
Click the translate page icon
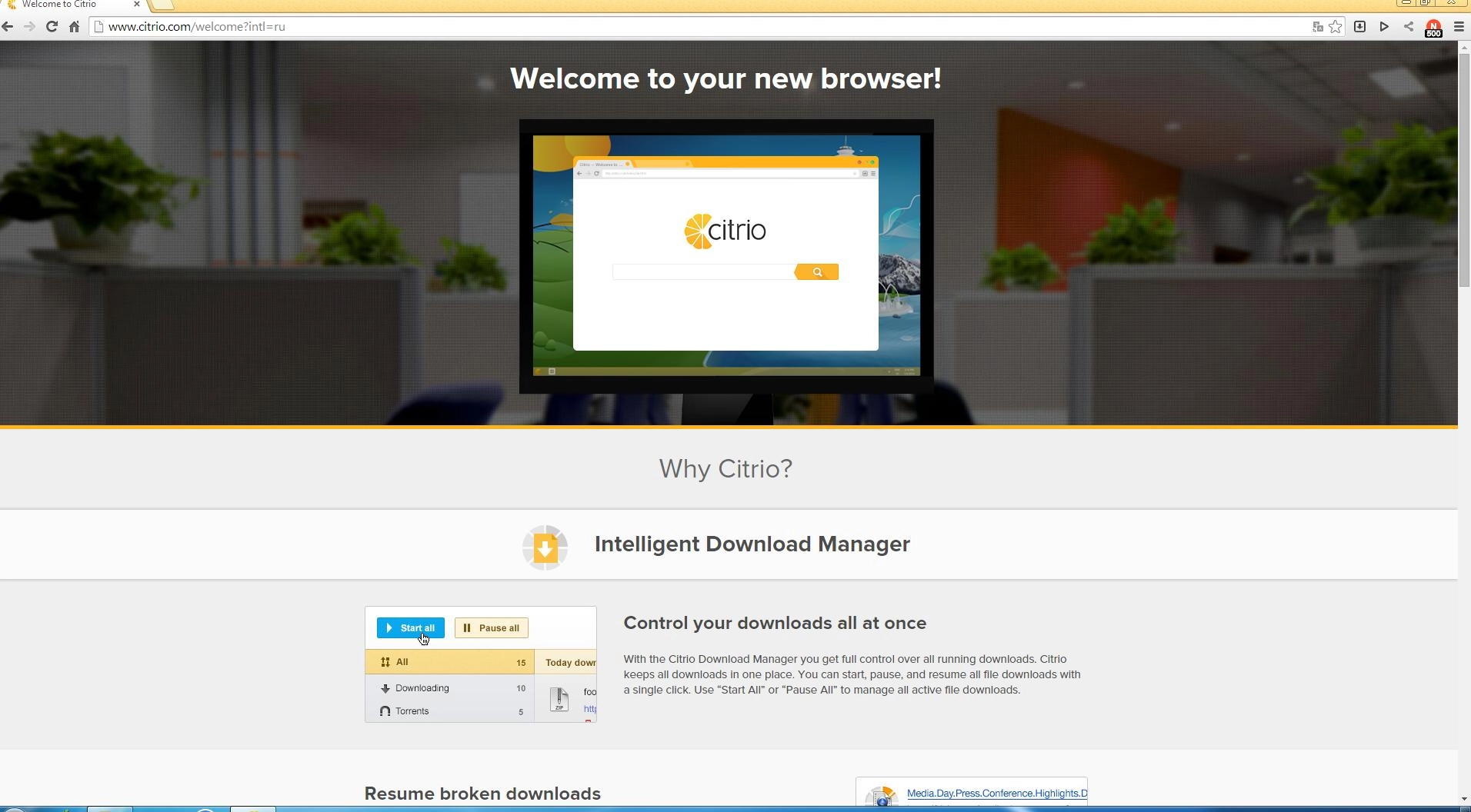click(1318, 27)
